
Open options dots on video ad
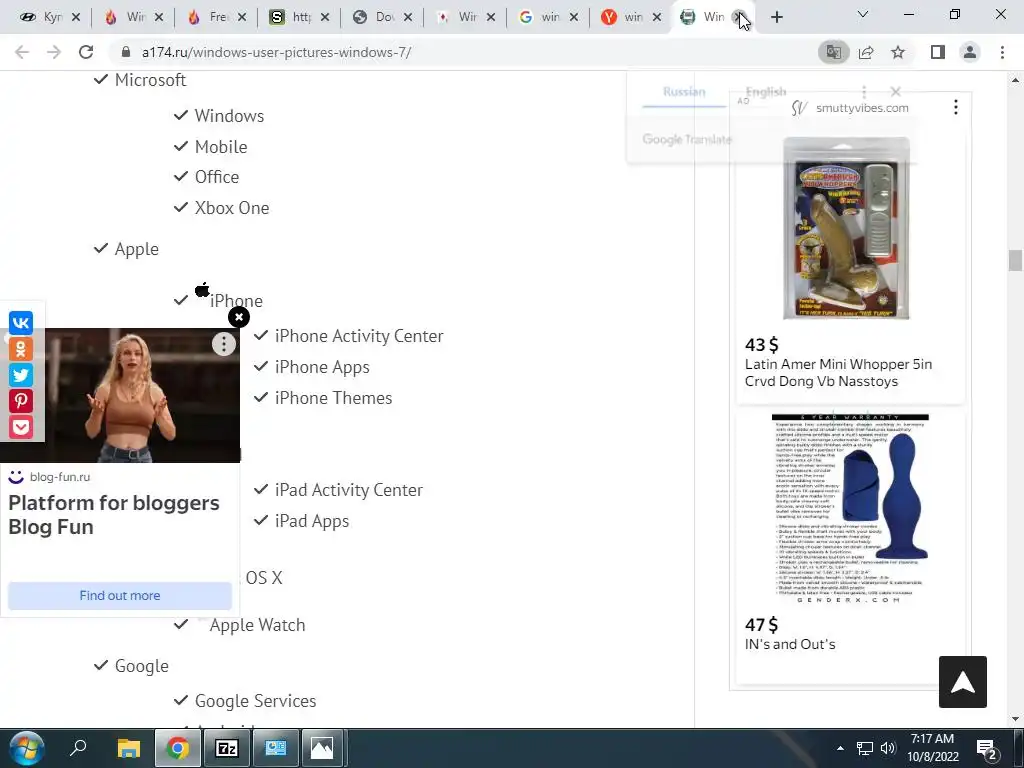[223, 344]
